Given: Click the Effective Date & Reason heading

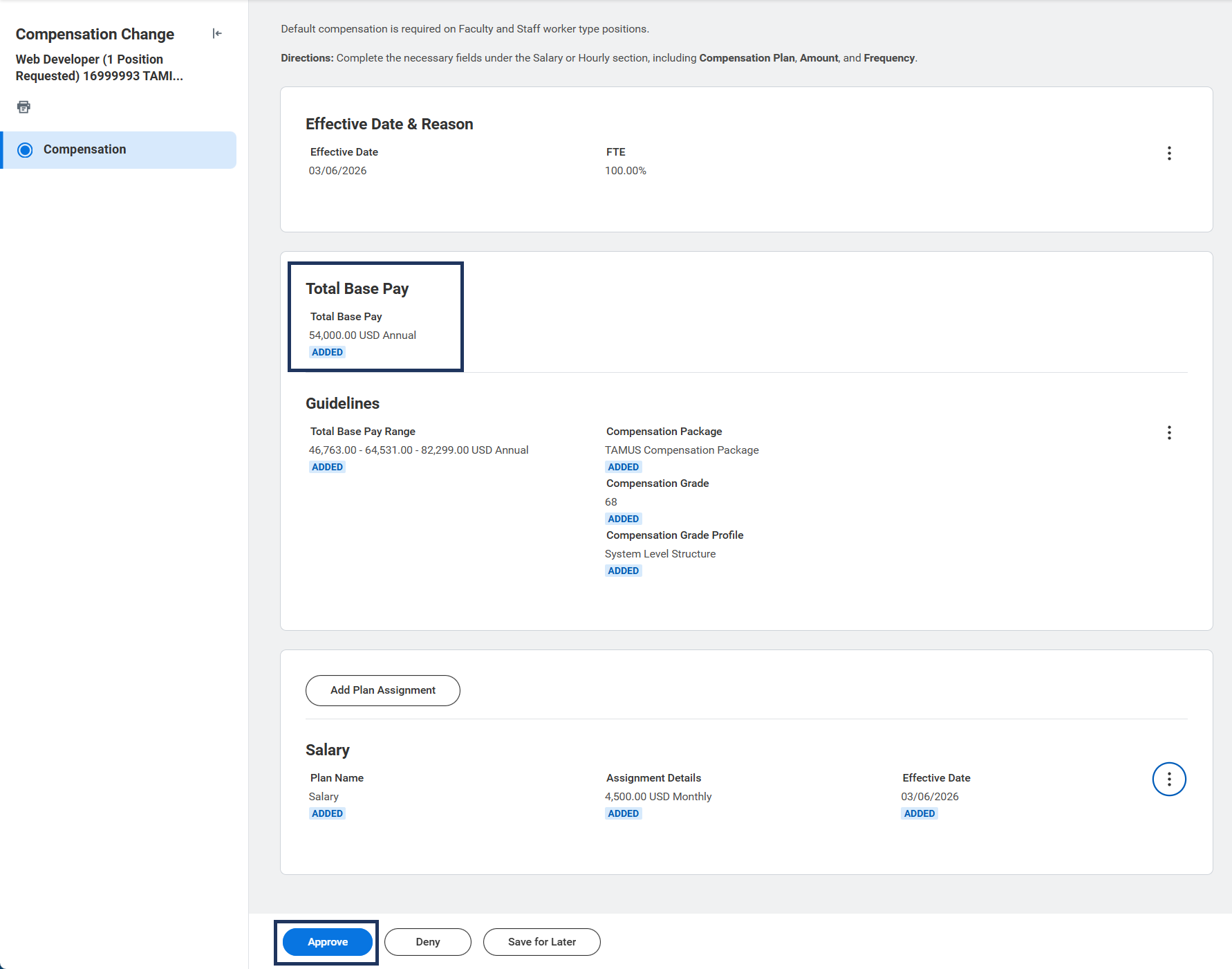Looking at the screenshot, I should pos(389,124).
